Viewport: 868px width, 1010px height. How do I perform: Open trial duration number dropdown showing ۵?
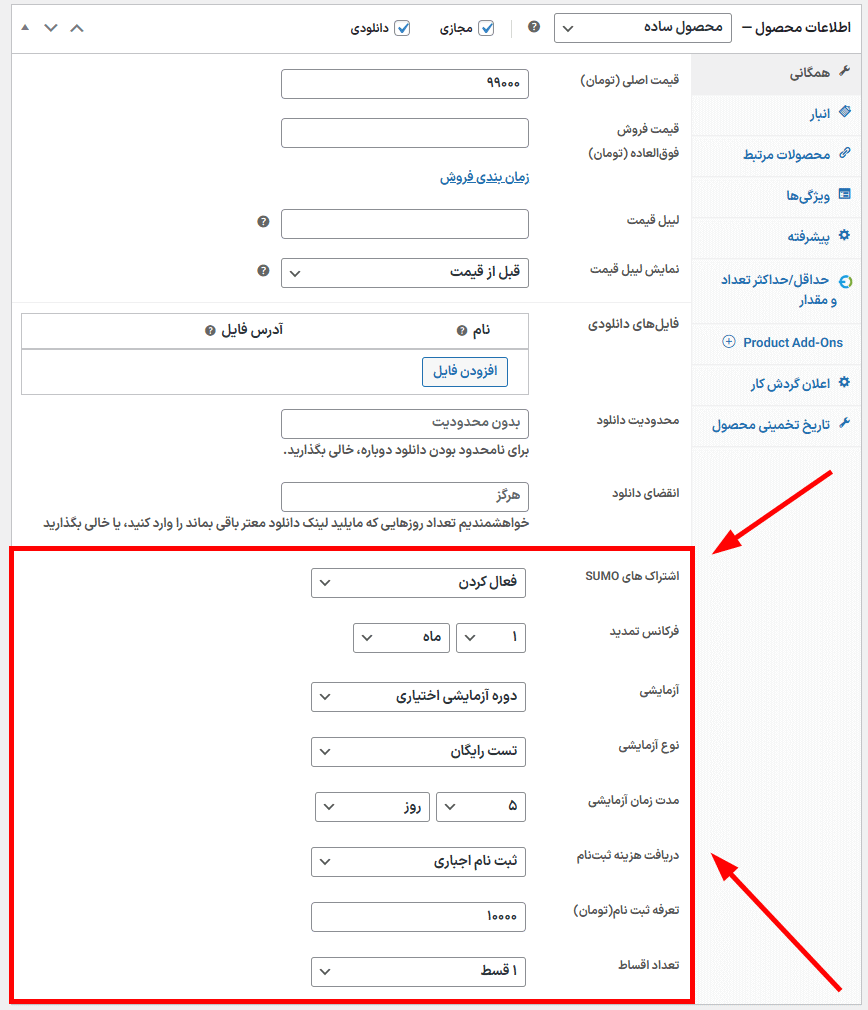pyautogui.click(x=481, y=806)
